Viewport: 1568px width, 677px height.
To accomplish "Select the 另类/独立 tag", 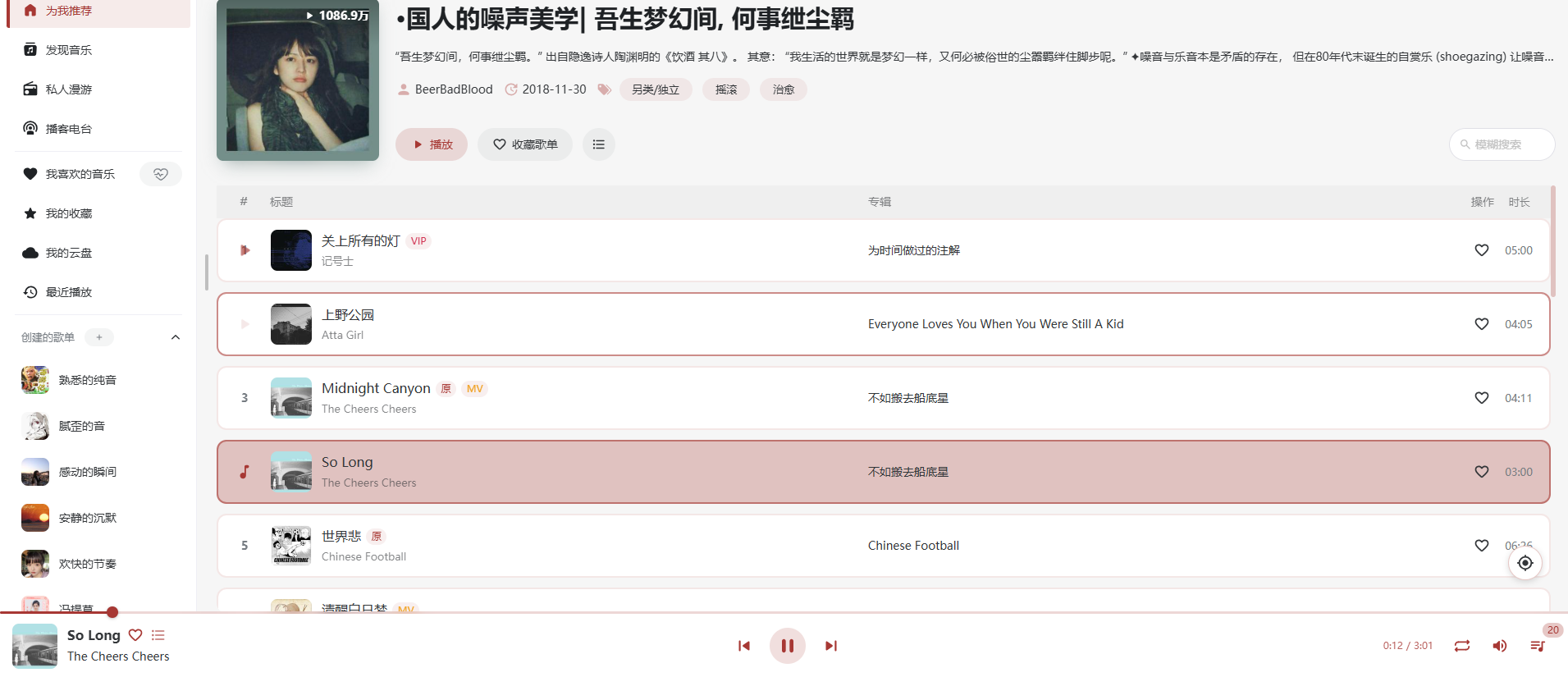I will pyautogui.click(x=656, y=89).
